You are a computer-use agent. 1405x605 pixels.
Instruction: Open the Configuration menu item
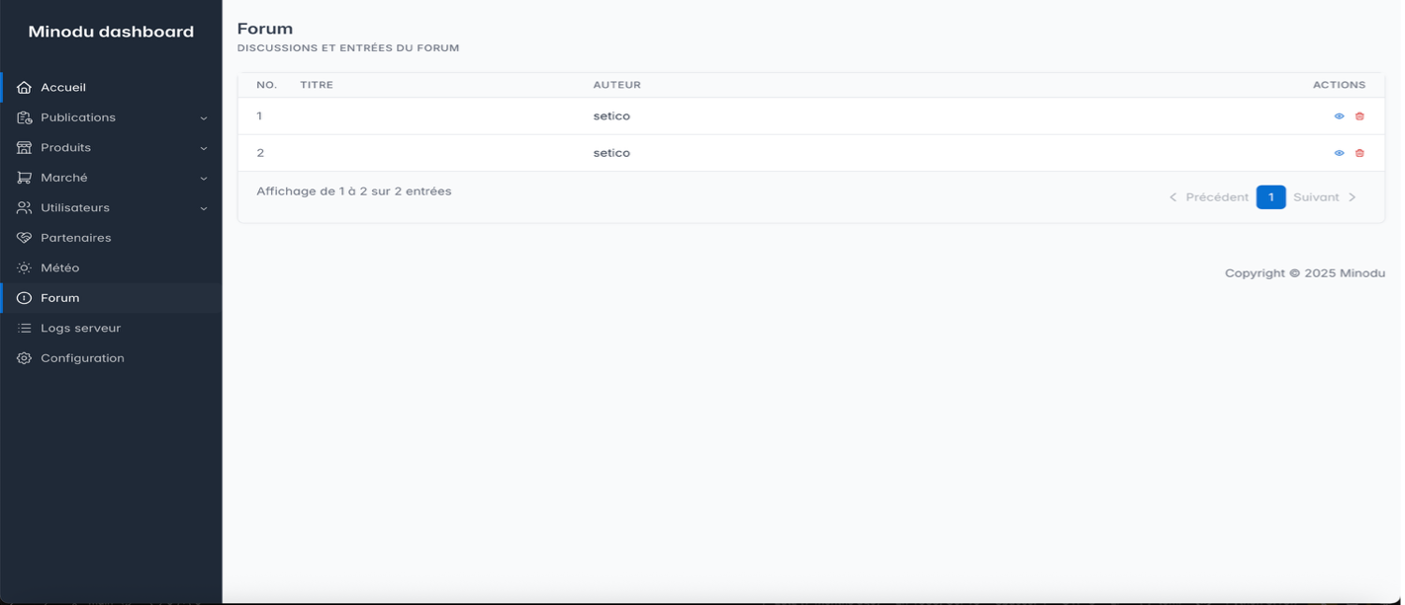click(111, 358)
